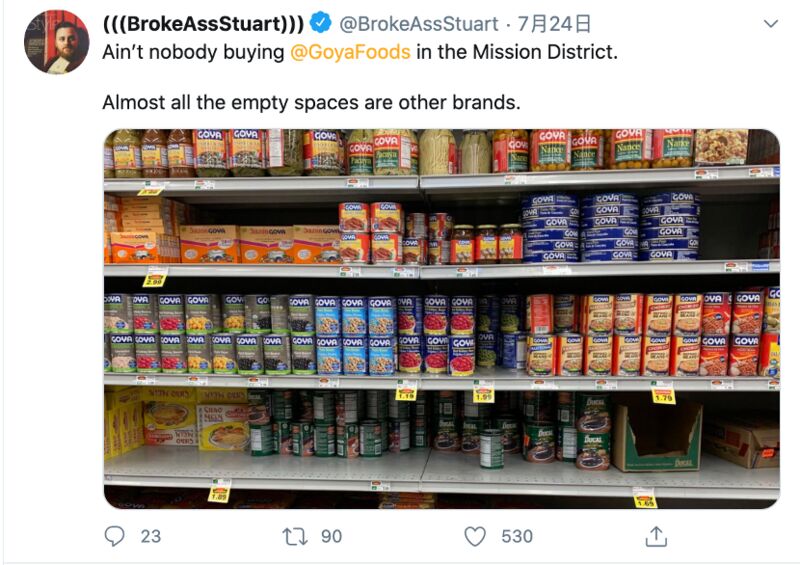This screenshot has height=565, width=800.
Task: Click the blue Goya cans in photo
Action: coord(610,227)
